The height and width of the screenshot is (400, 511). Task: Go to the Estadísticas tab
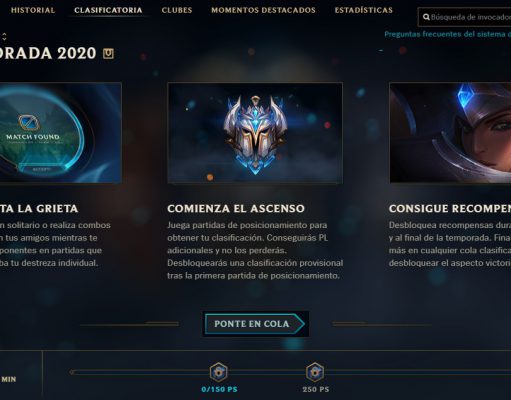pyautogui.click(x=364, y=10)
